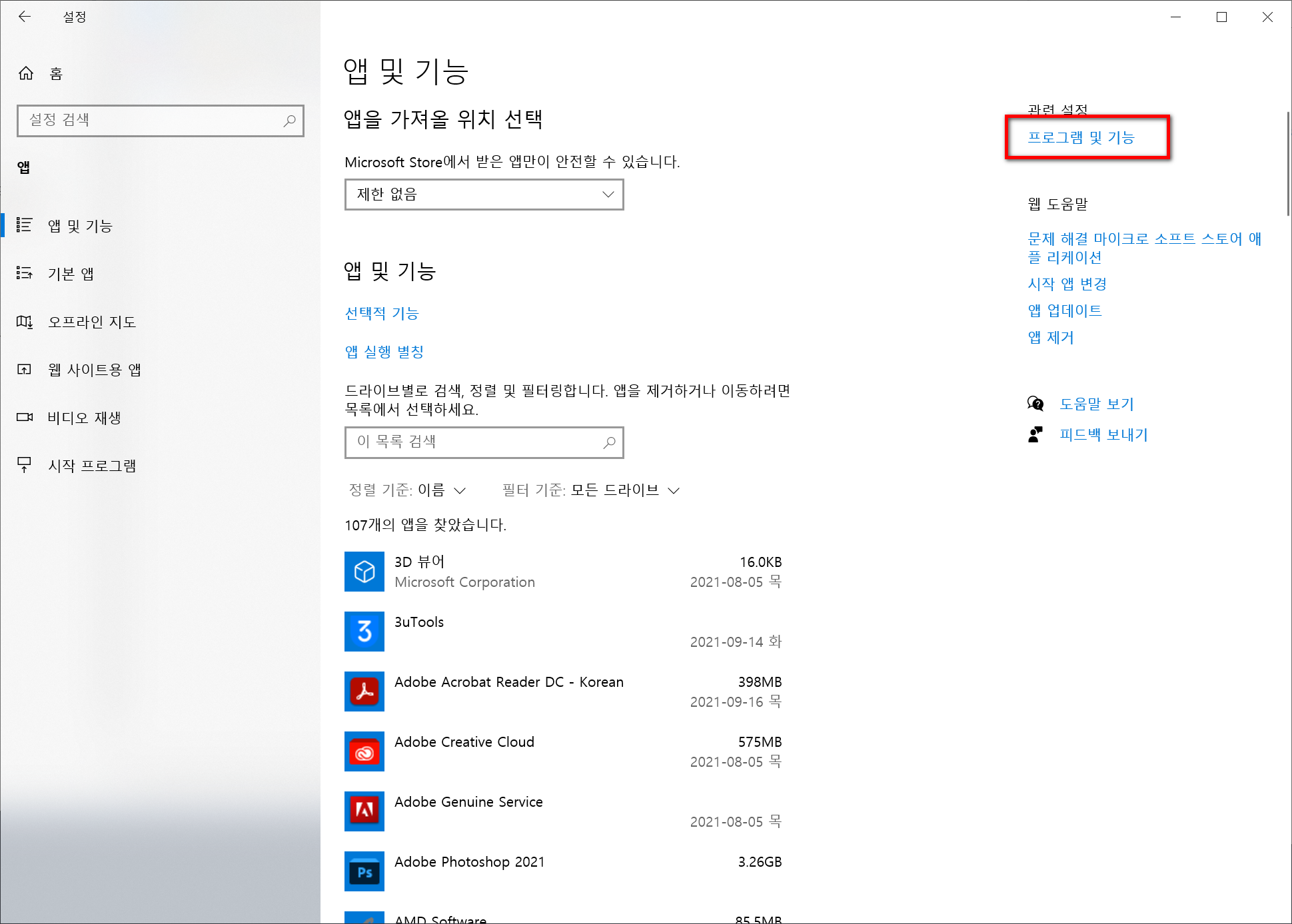Select the Adobe Photoshop 2021 name
Viewport: 1292px width, 924px height.
[470, 861]
